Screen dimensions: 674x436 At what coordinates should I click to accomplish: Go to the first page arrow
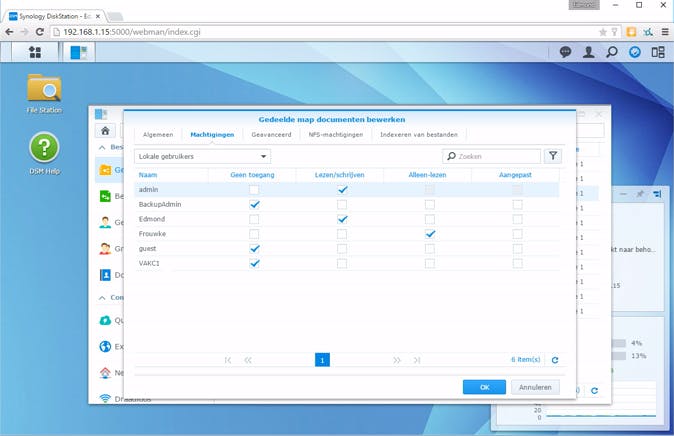click(227, 360)
